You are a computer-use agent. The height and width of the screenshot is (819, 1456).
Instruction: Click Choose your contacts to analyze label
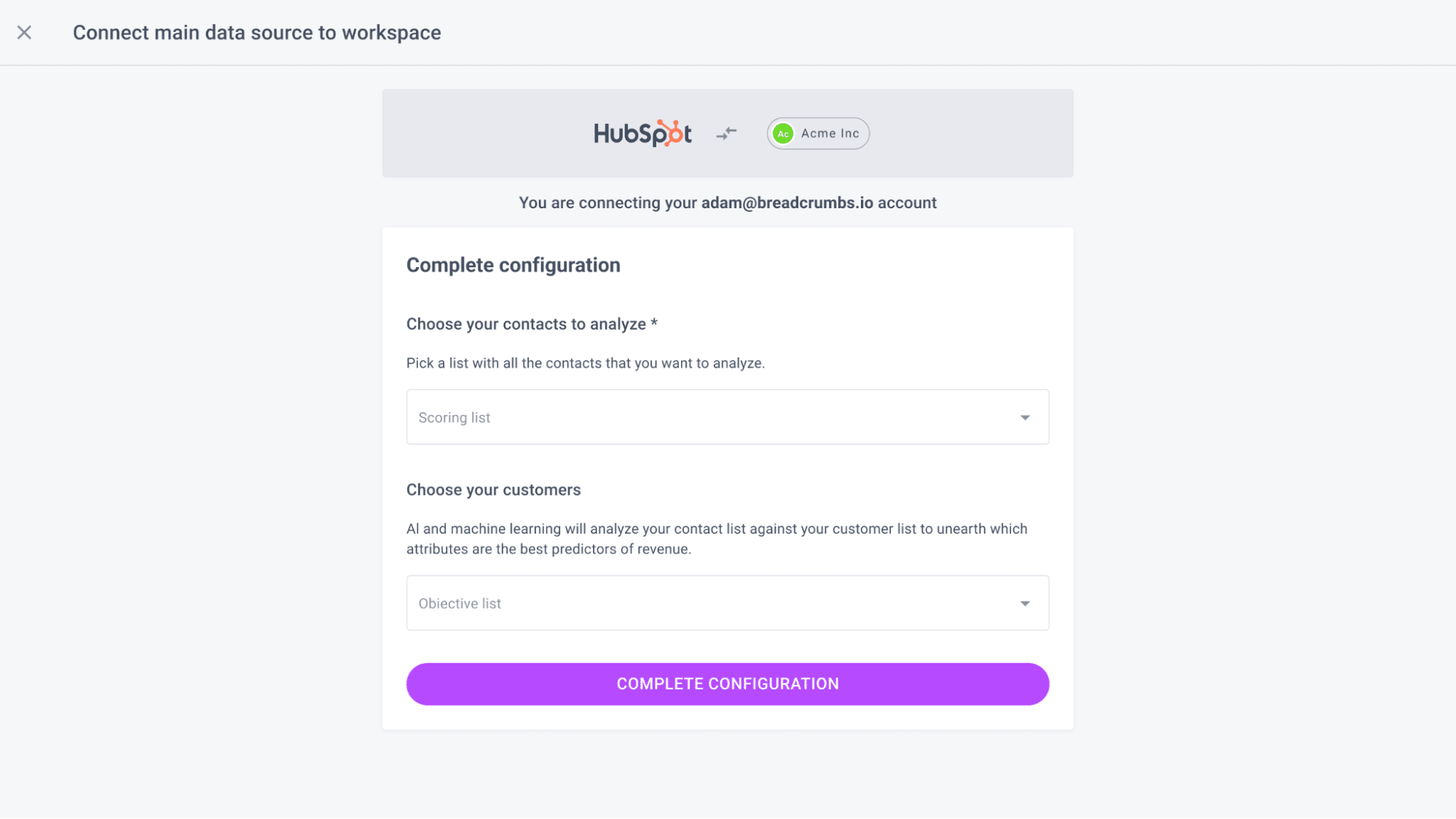[526, 324]
